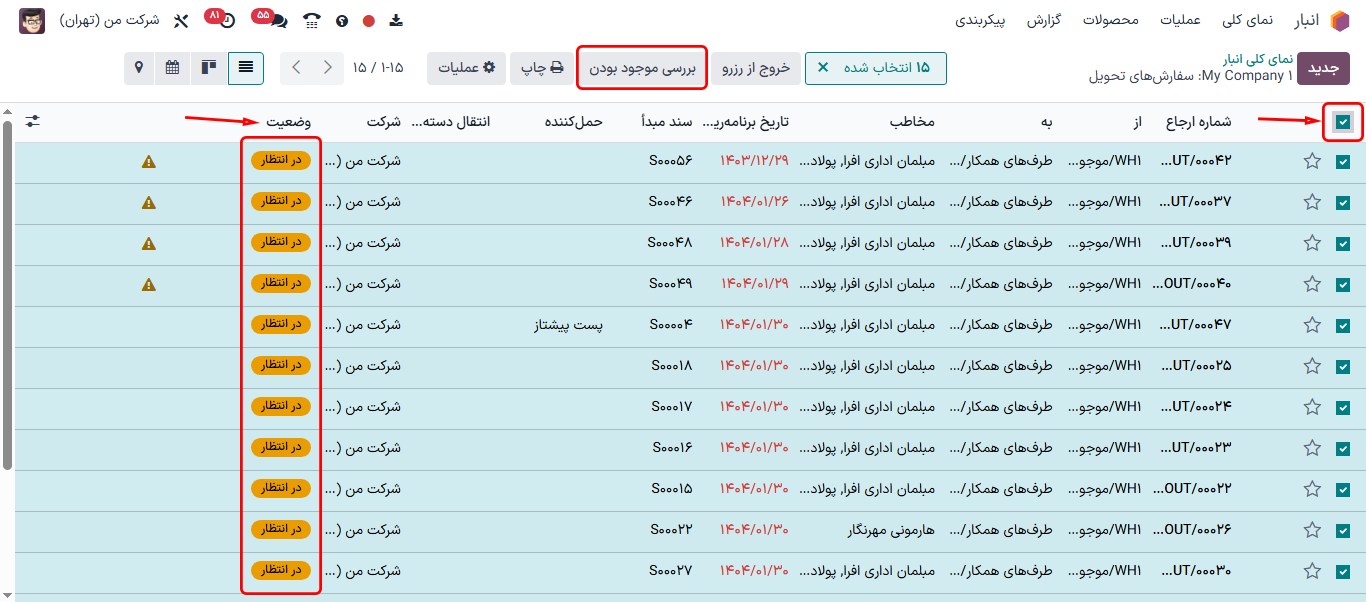
Task: Open optional columns settings toggle in header
Action: [x=33, y=121]
